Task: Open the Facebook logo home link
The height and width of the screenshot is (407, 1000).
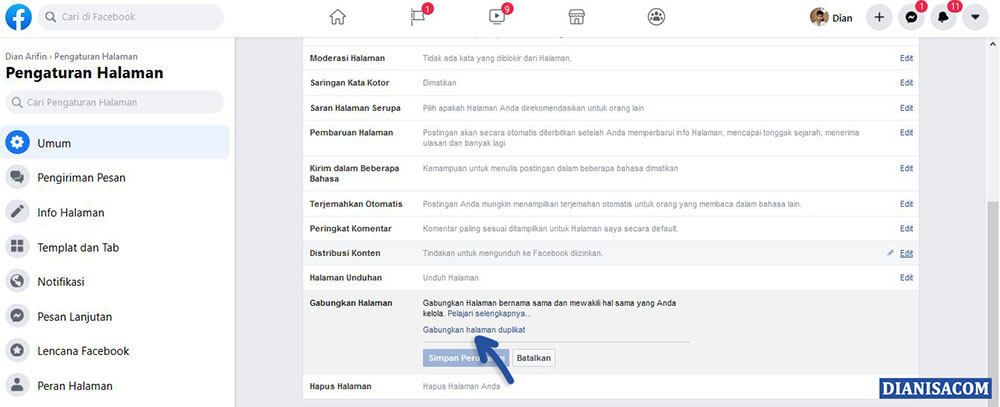Action: [x=18, y=17]
